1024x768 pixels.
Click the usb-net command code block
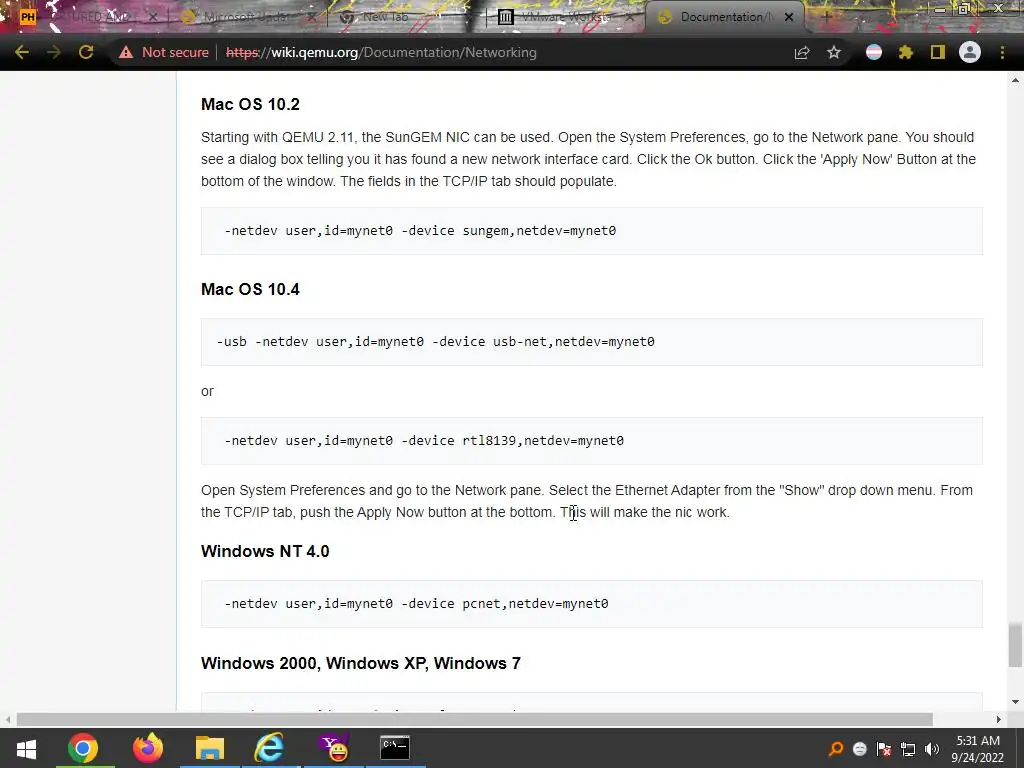[592, 342]
